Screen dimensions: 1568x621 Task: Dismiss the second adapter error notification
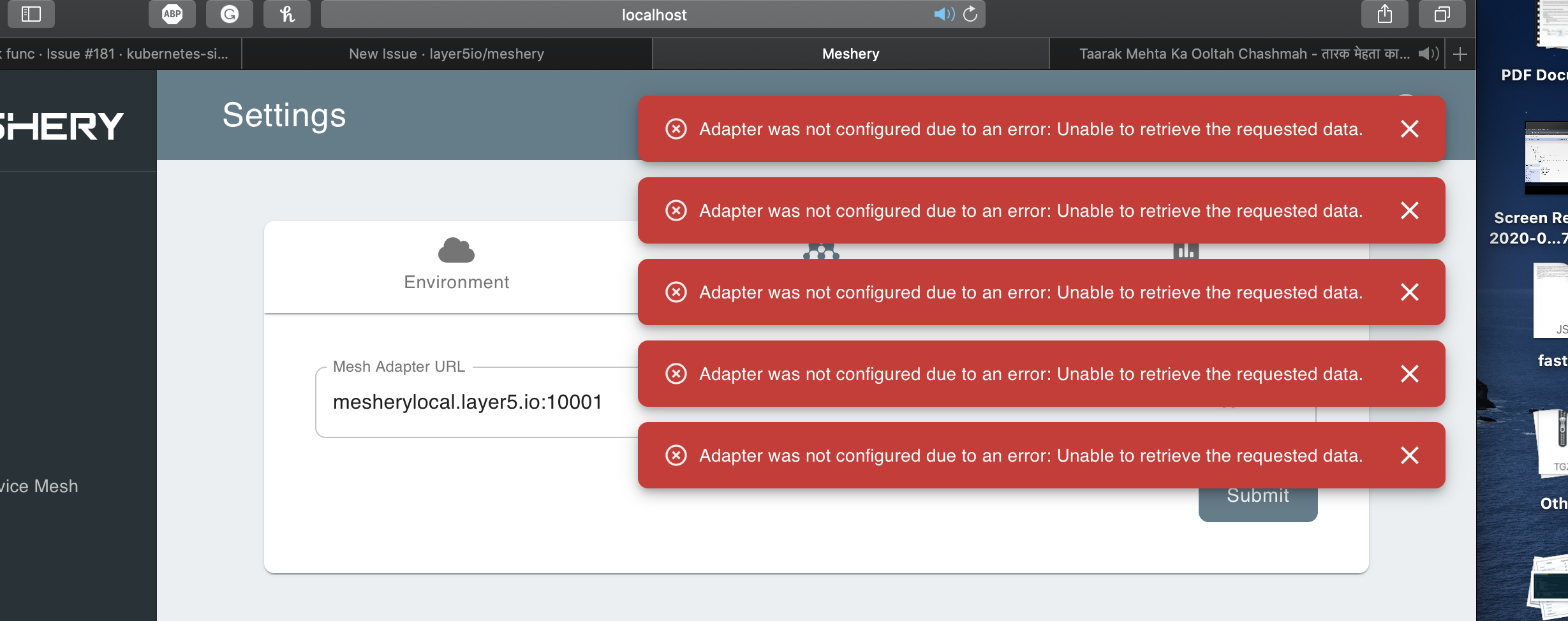click(1410, 210)
